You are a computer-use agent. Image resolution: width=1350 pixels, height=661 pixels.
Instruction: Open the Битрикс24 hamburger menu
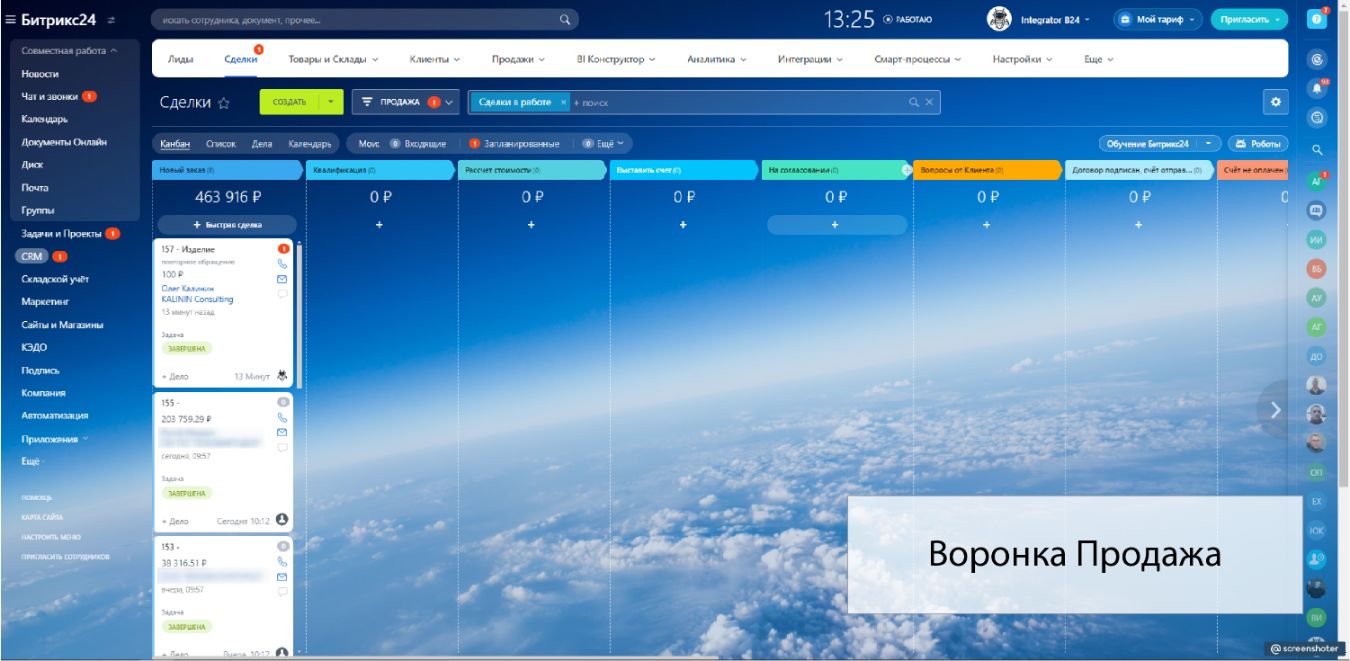point(10,19)
